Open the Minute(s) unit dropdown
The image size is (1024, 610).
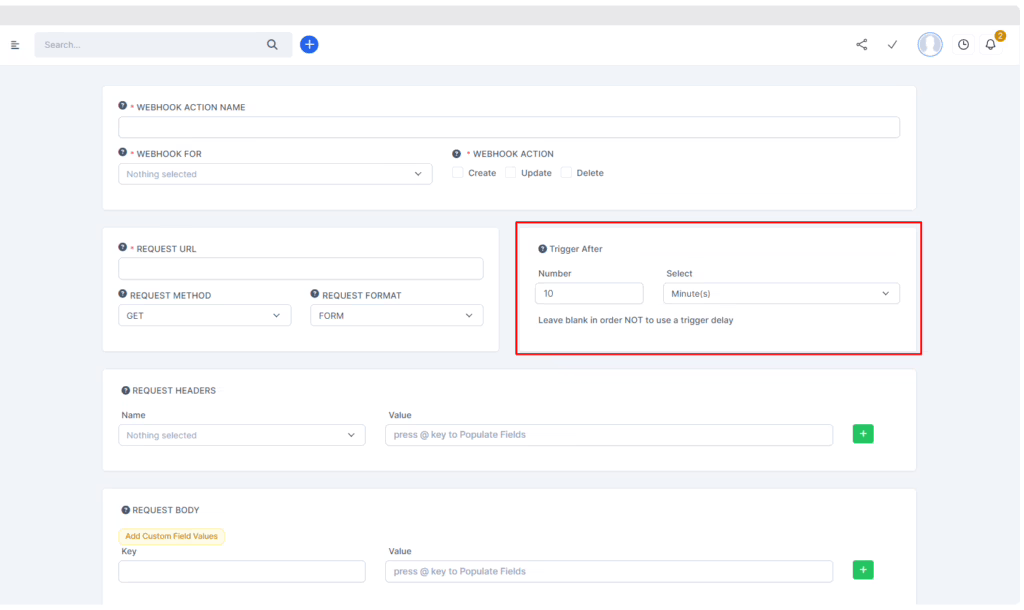(x=780, y=294)
